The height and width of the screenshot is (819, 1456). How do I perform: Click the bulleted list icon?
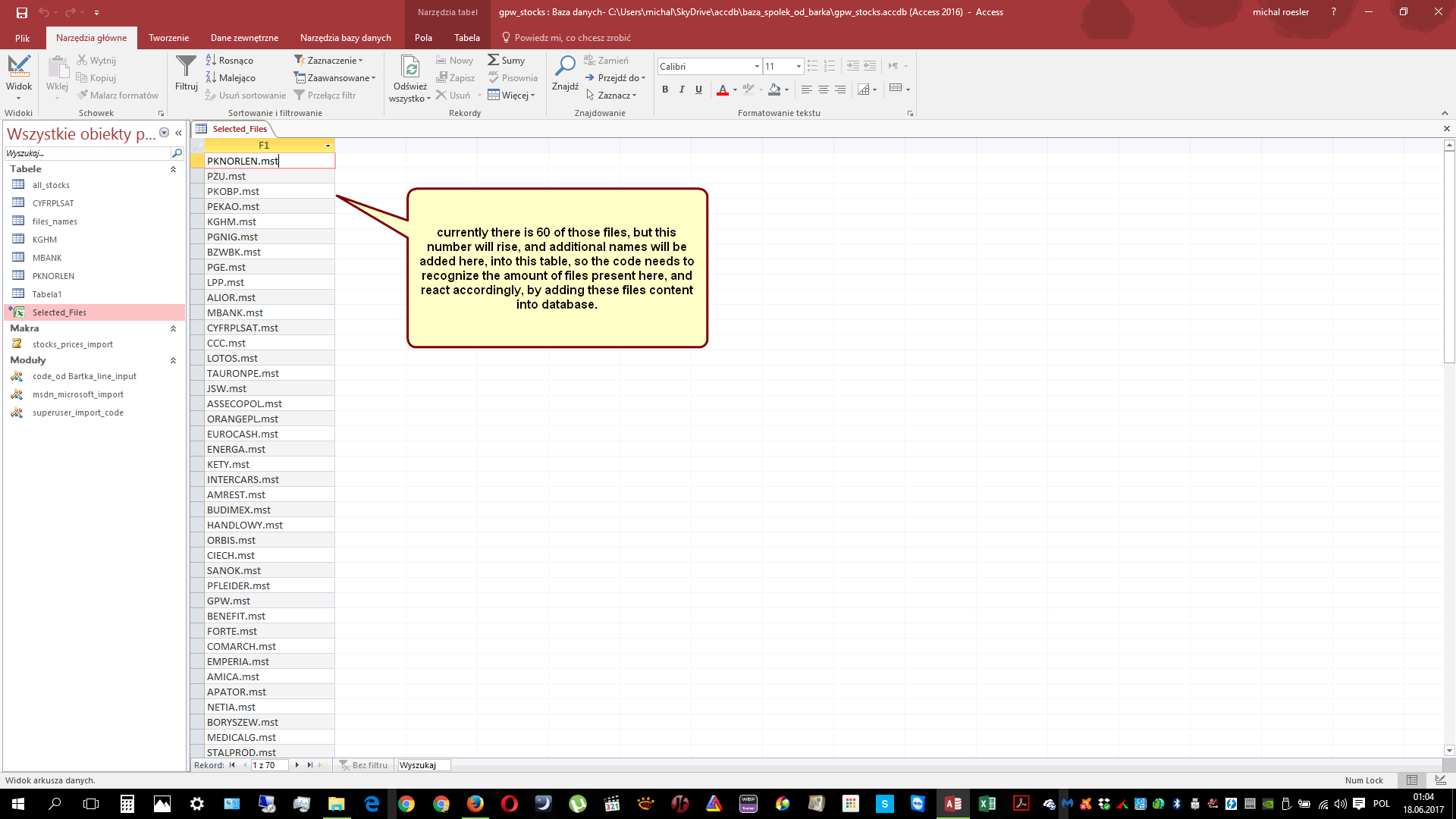coord(812,66)
